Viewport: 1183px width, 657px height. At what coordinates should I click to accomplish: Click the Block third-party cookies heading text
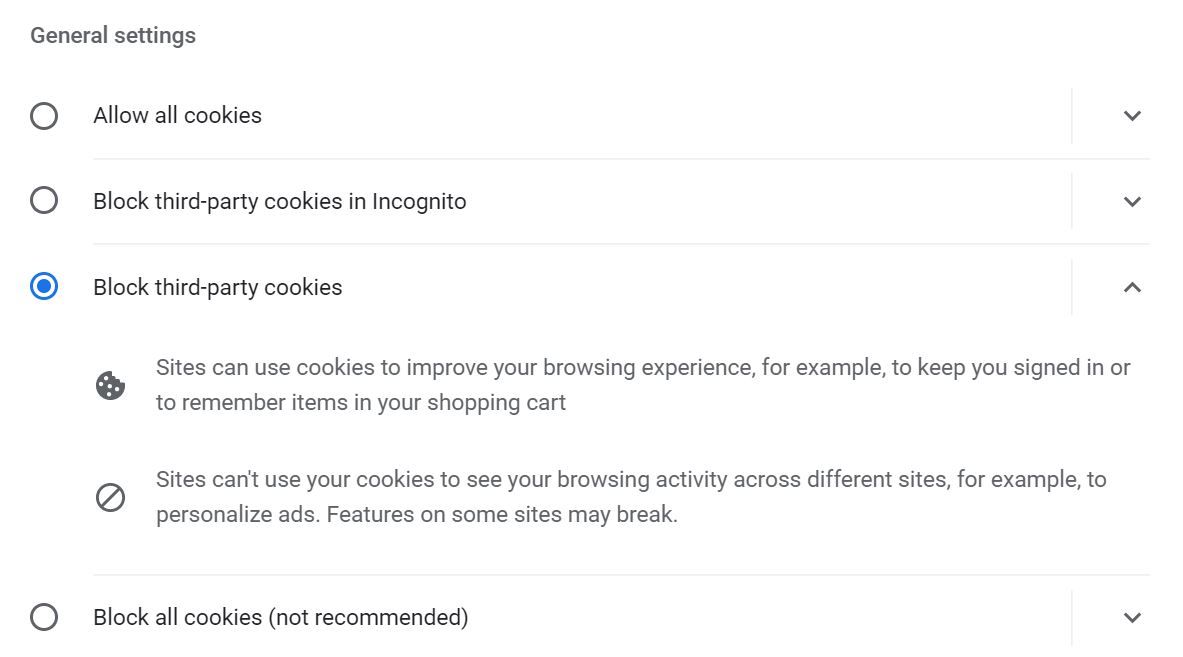(218, 287)
